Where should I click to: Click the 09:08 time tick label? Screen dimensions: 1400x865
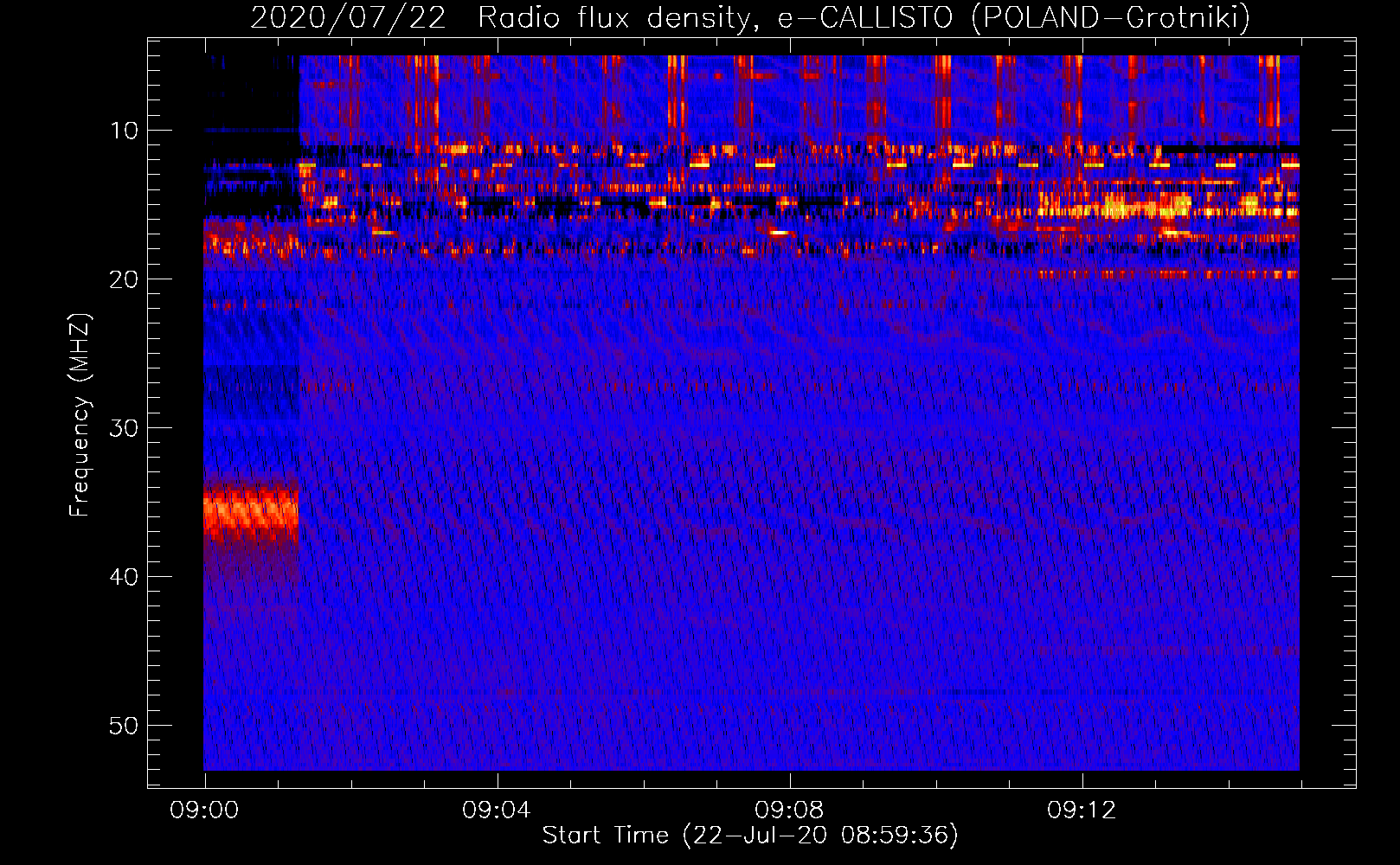coord(789,811)
